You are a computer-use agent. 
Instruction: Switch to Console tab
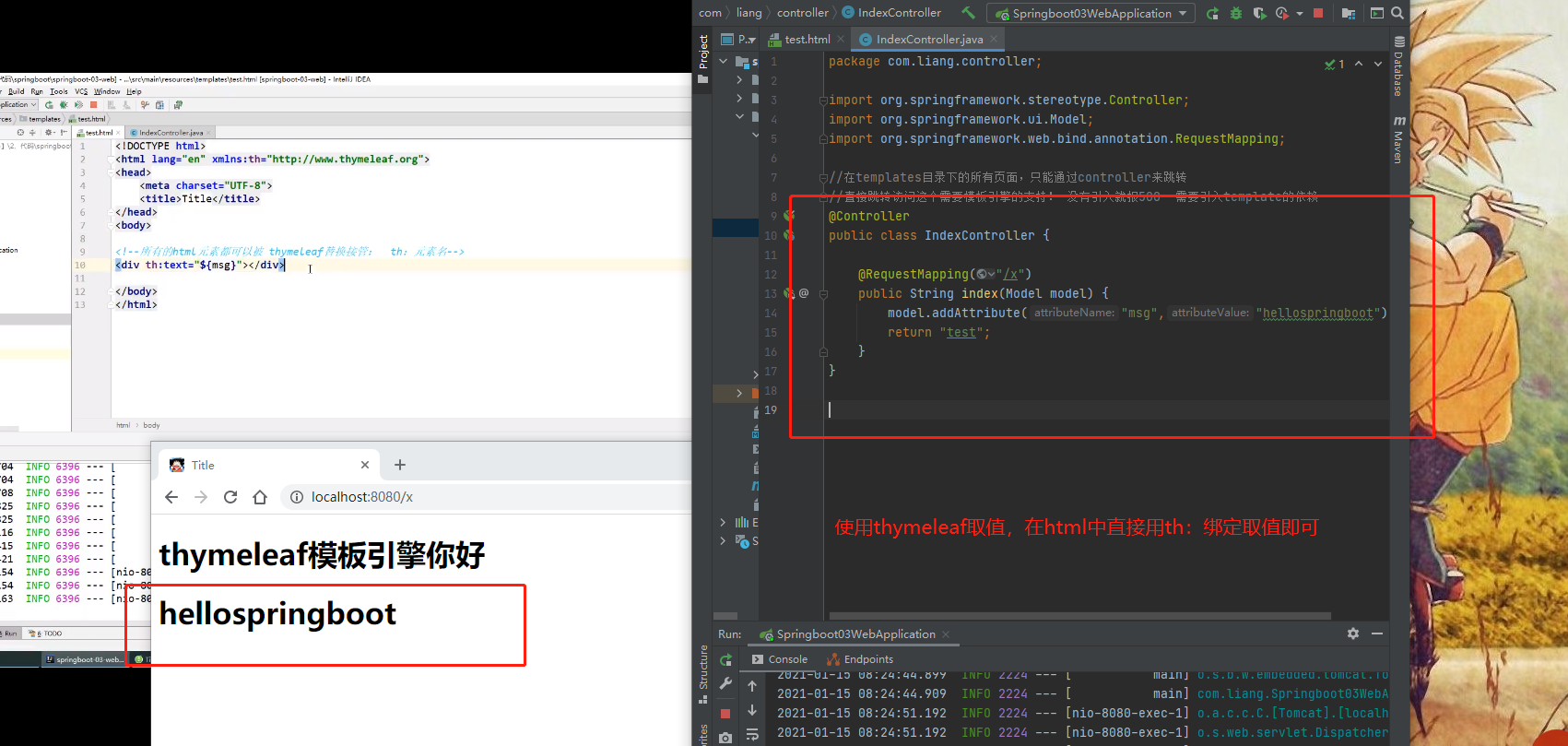[x=780, y=659]
